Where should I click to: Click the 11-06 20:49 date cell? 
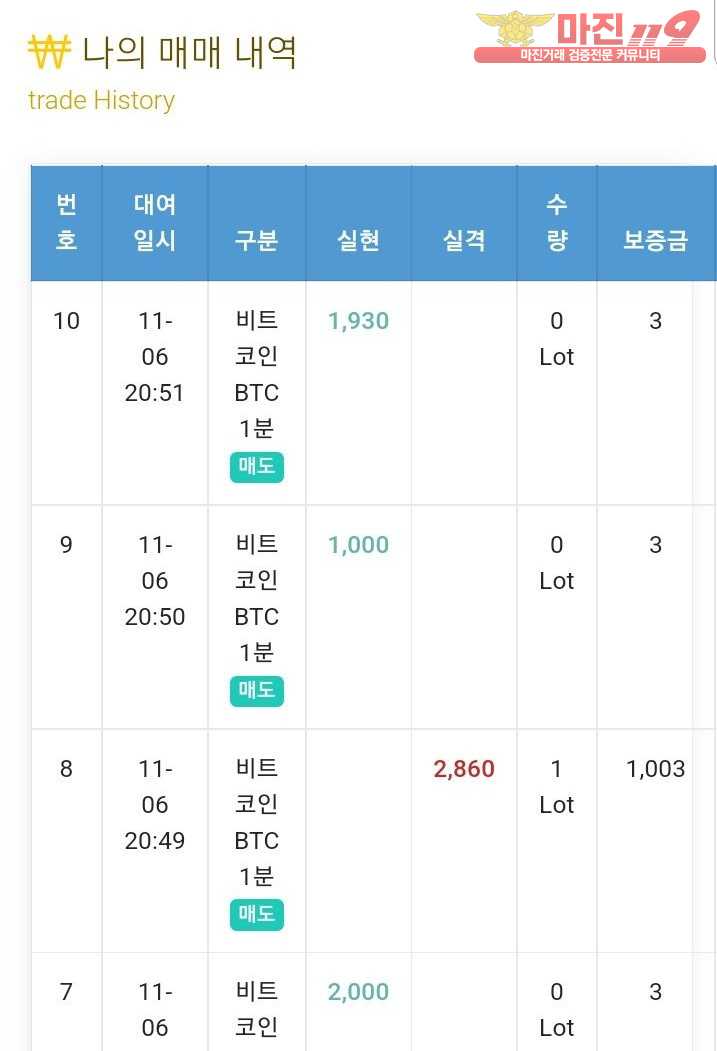tap(155, 804)
